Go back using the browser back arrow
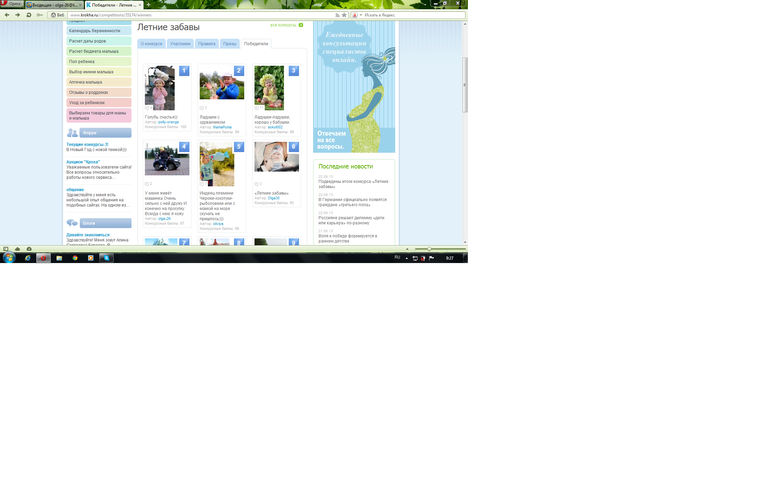The image size is (770, 486). (7, 15)
